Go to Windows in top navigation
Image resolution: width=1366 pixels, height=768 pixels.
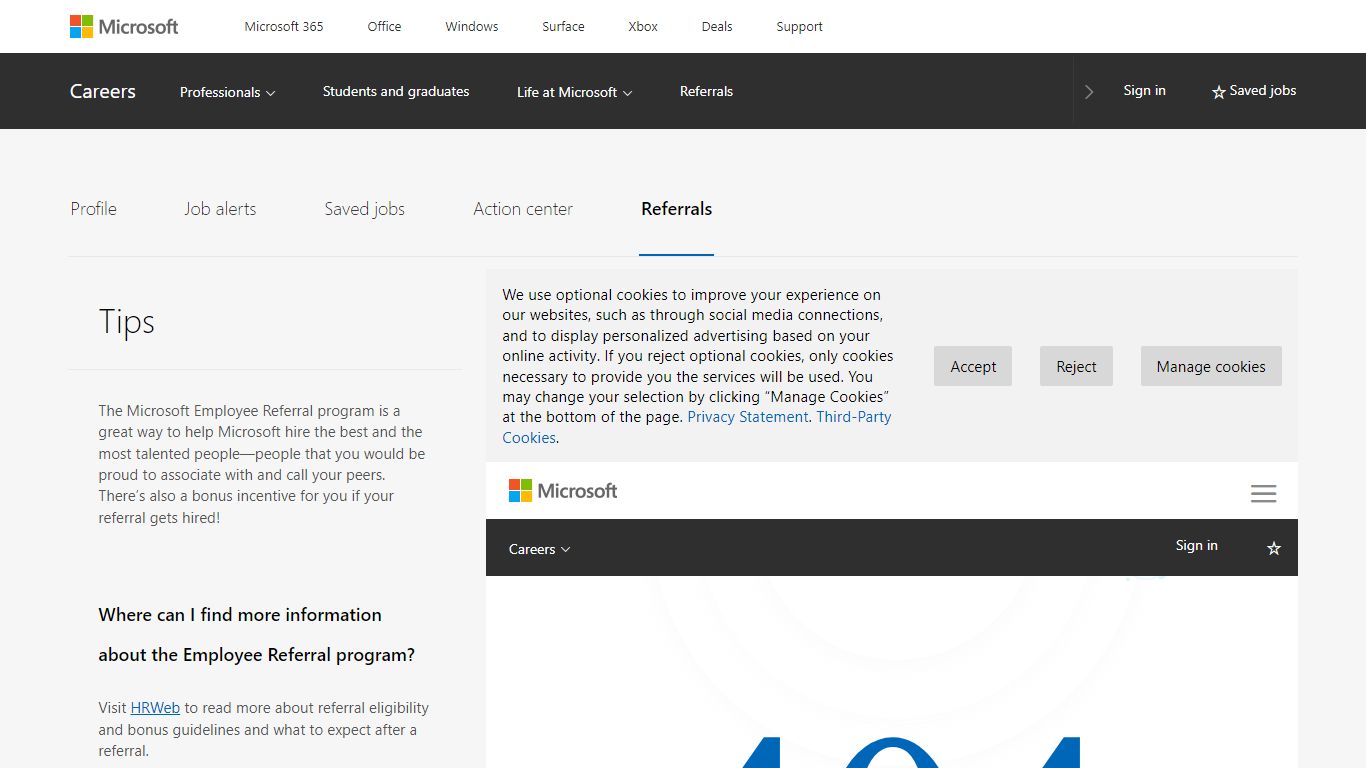pyautogui.click(x=472, y=27)
